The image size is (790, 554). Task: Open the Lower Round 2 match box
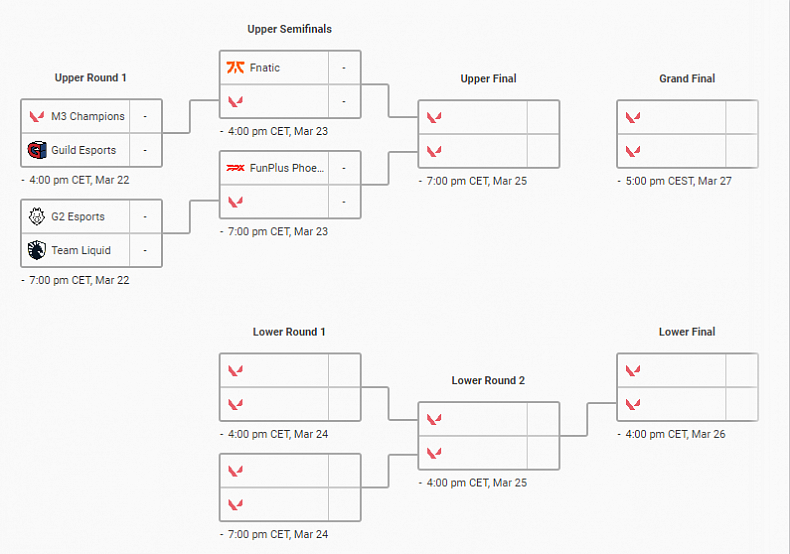click(x=488, y=436)
